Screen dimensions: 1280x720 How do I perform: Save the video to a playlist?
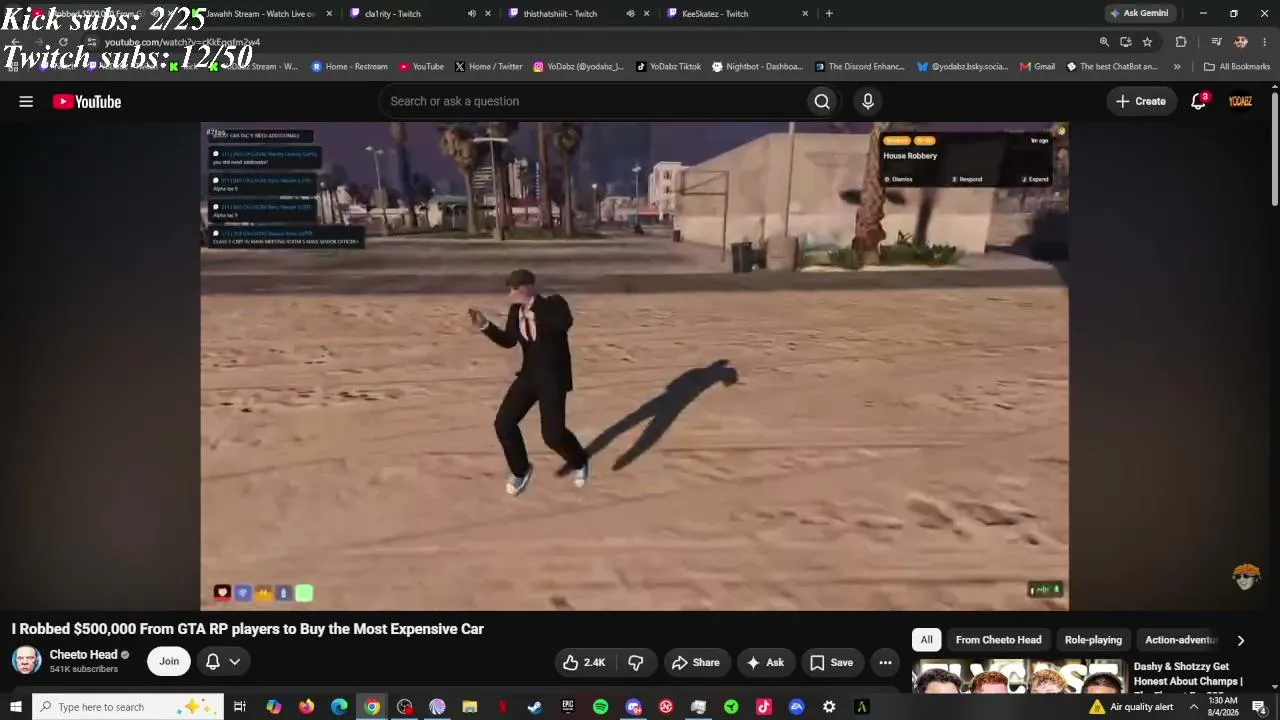(831, 662)
